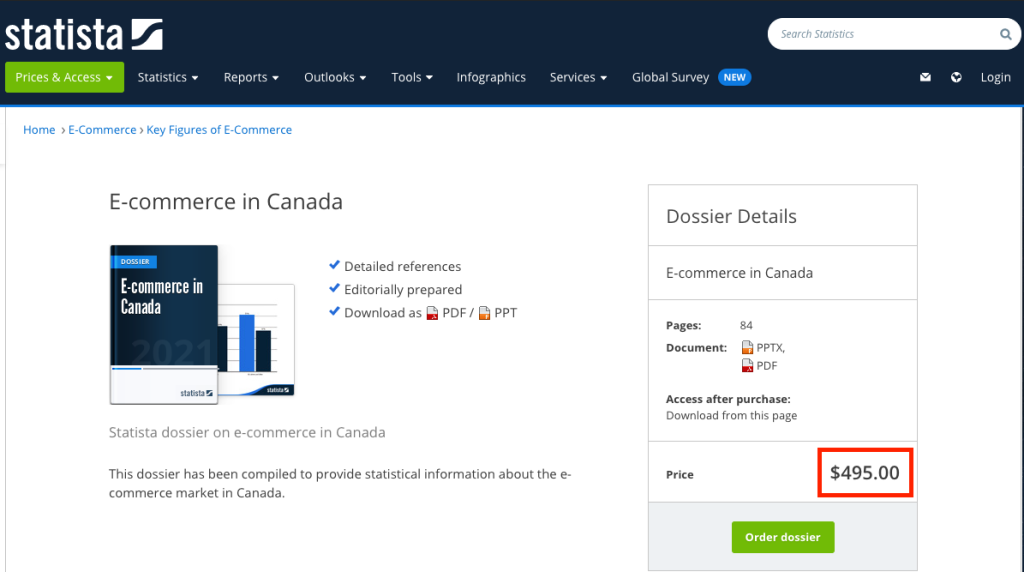The image size is (1024, 572).
Task: Click the Order dossier button
Action: (783, 537)
